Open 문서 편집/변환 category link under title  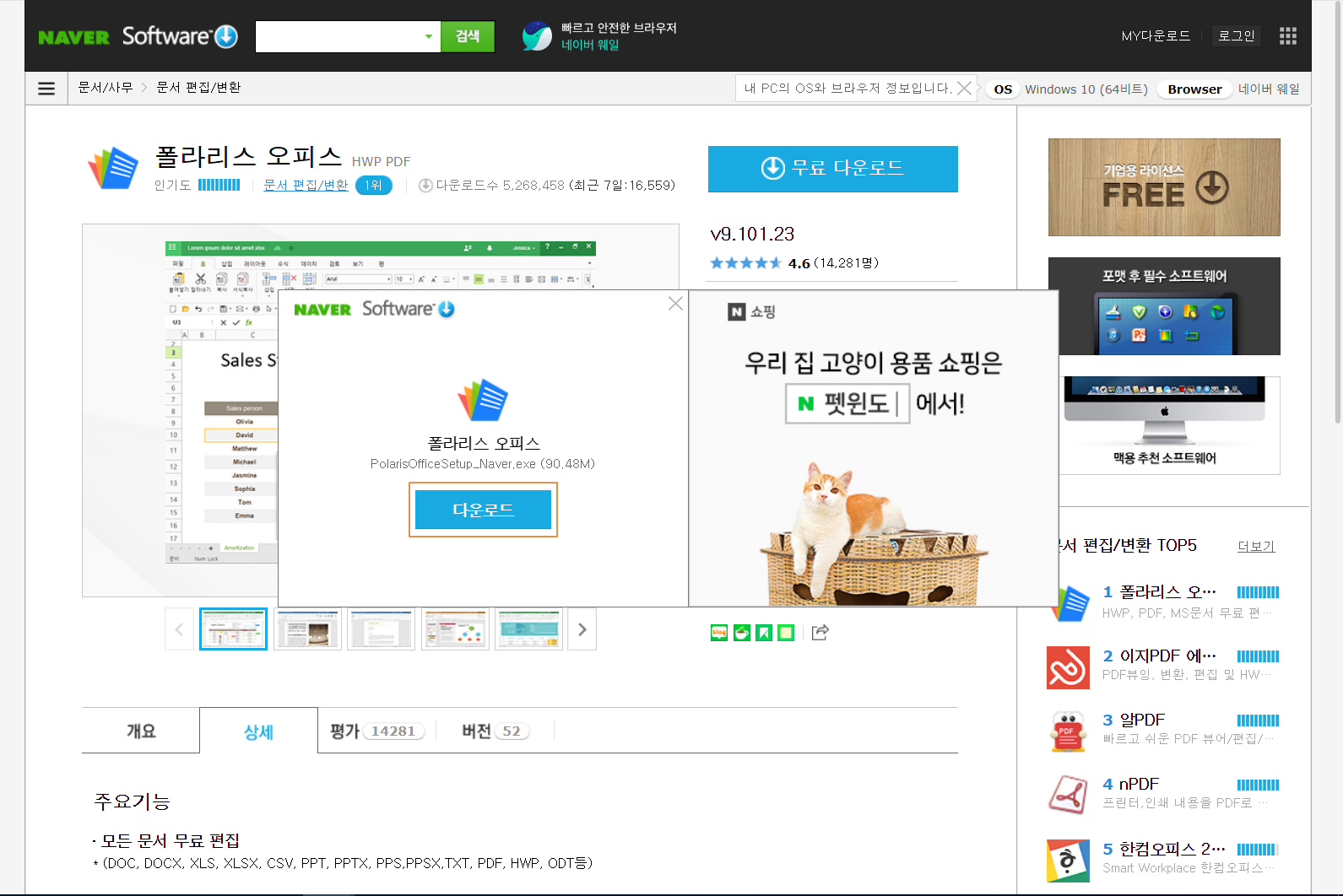point(306,185)
